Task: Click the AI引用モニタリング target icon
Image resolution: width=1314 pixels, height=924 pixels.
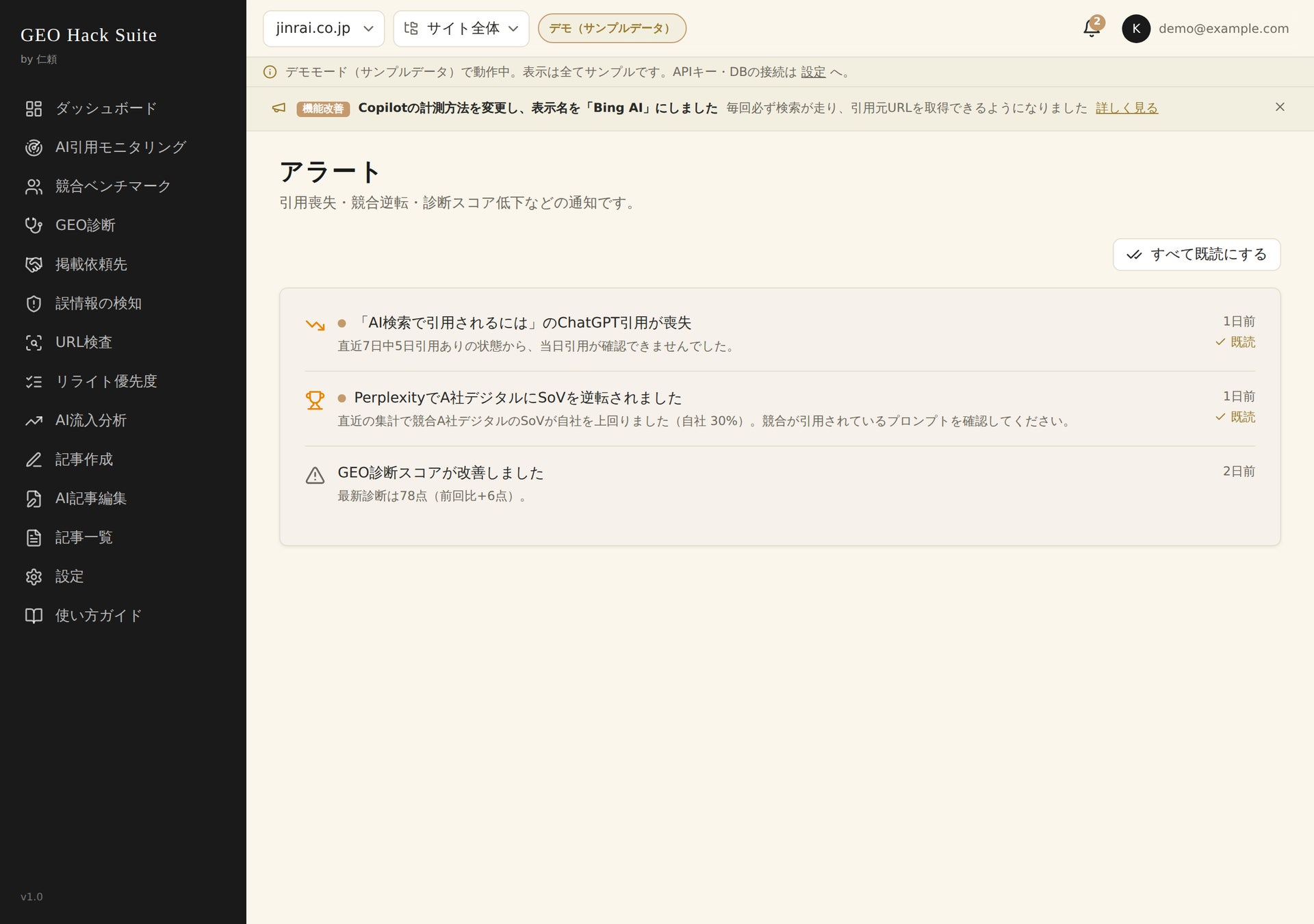Action: [34, 148]
